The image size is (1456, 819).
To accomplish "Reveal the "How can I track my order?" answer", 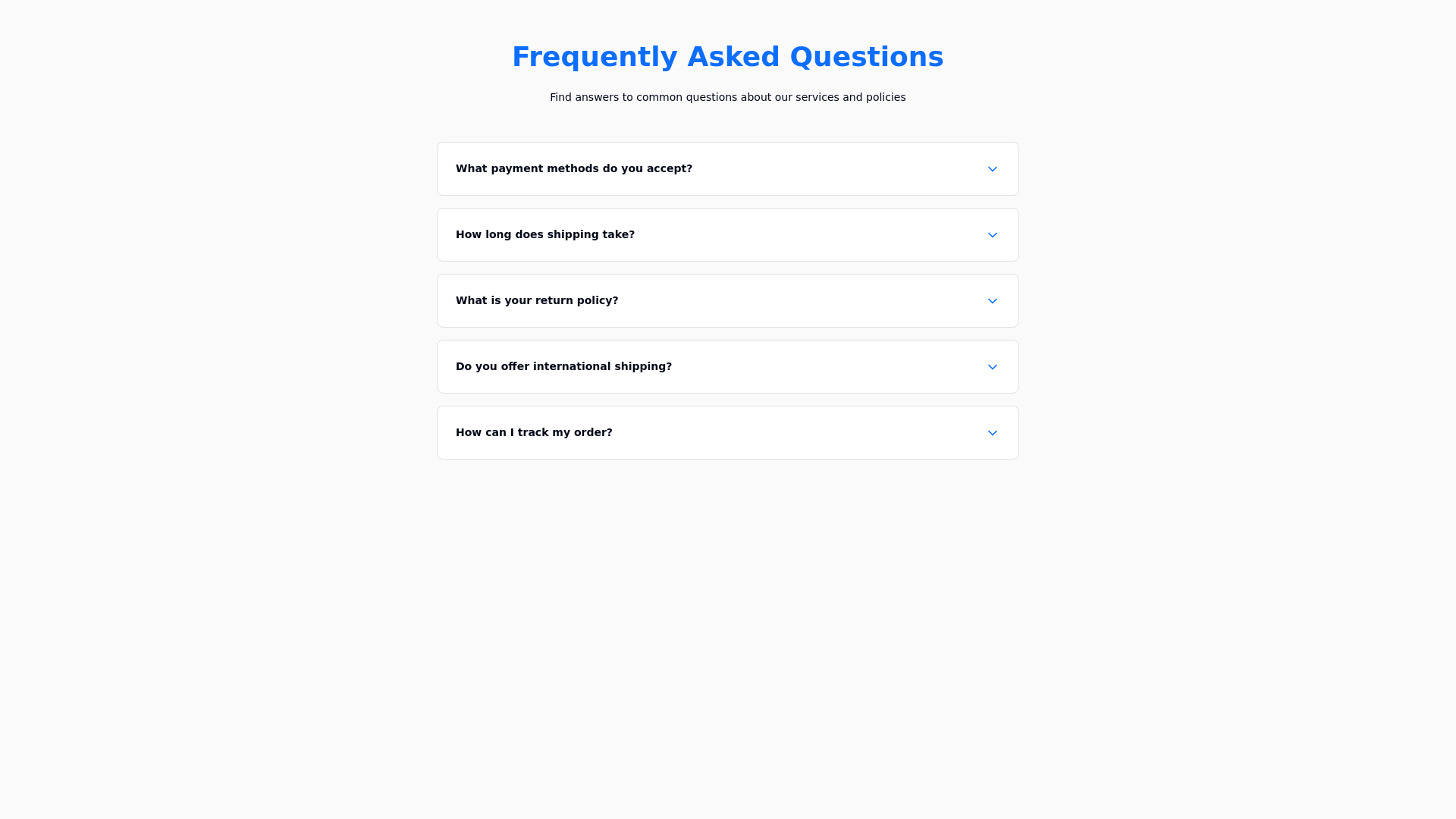I will click(533, 432).
